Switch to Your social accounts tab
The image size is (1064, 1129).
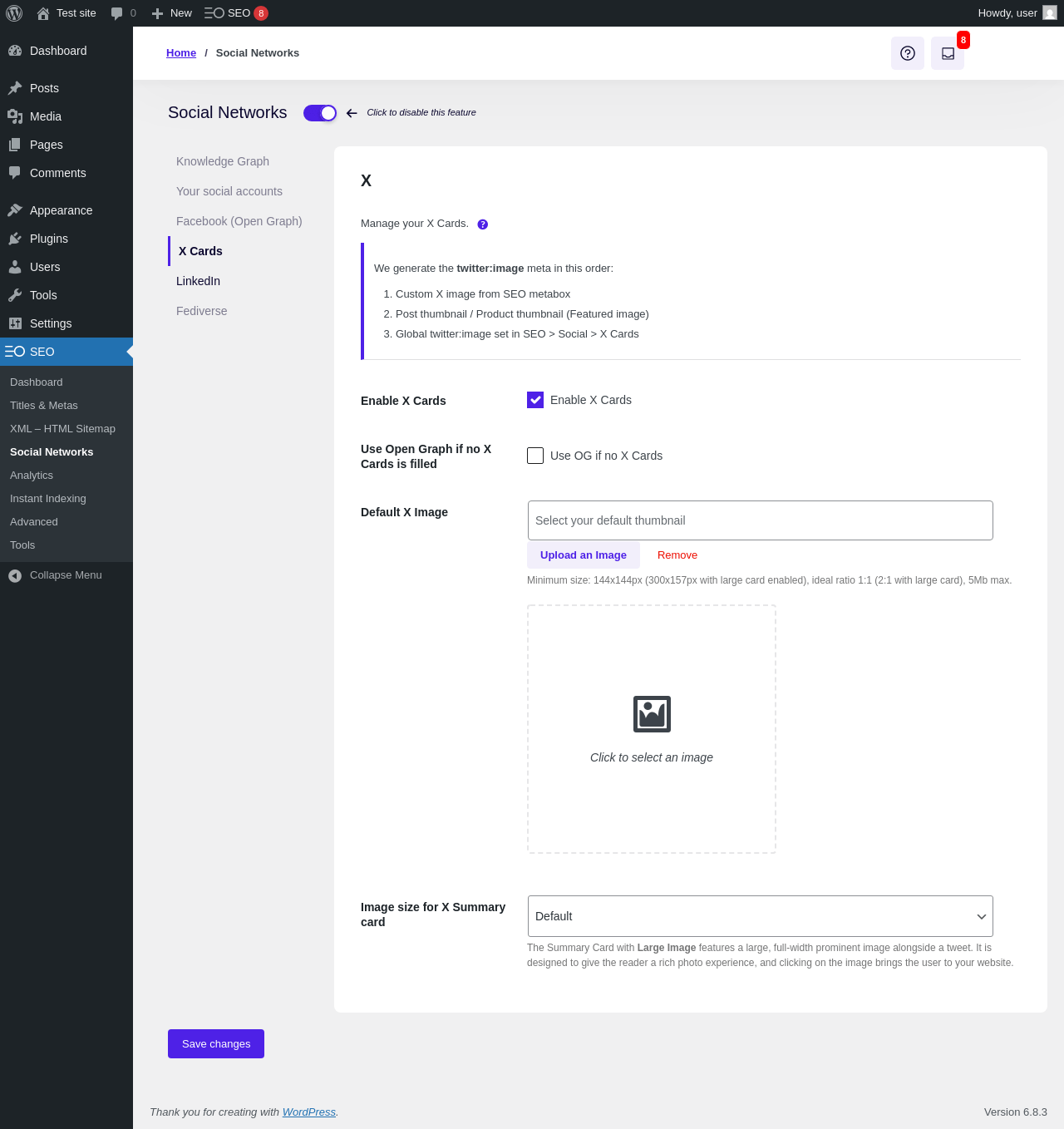tap(229, 191)
